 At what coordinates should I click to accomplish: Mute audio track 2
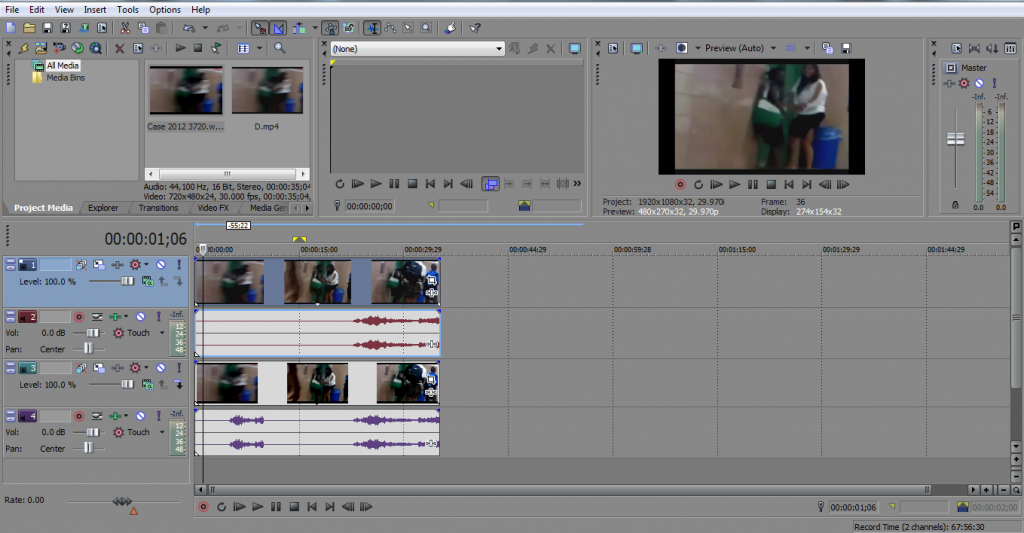[x=140, y=317]
